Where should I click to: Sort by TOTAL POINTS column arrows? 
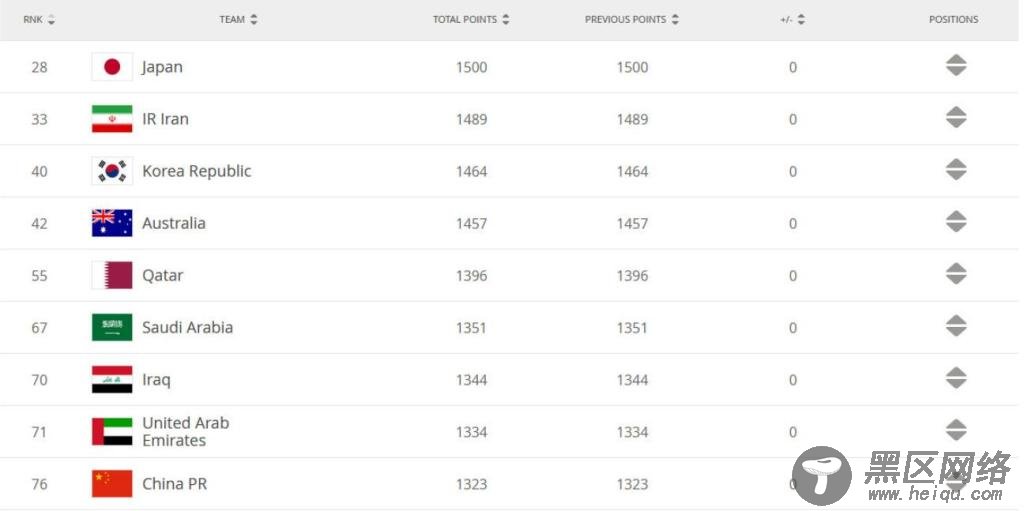coord(505,20)
